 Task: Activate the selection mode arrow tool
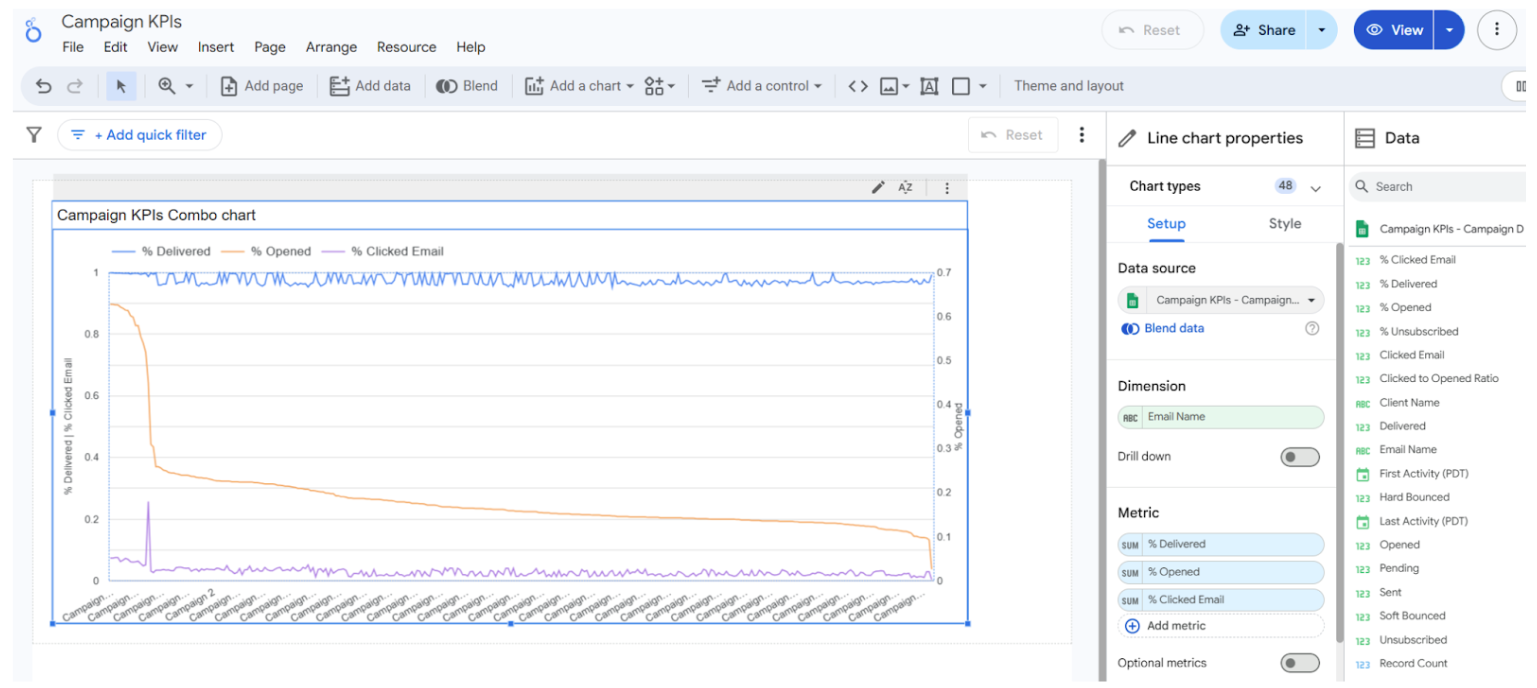tap(121, 86)
